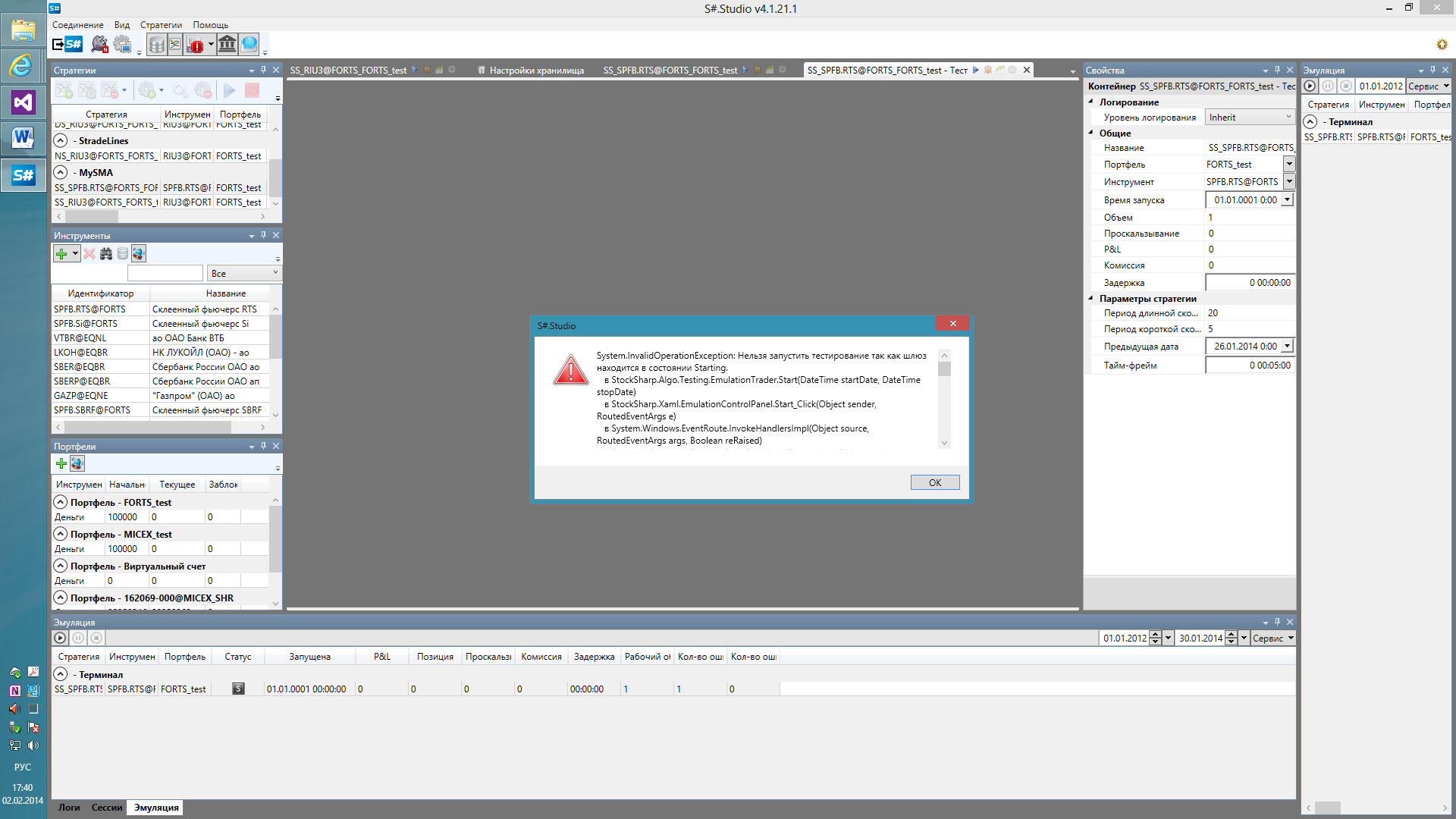Open the Предыдущая дата picker dropdown
Image resolution: width=1456 pixels, height=819 pixels.
(1287, 347)
